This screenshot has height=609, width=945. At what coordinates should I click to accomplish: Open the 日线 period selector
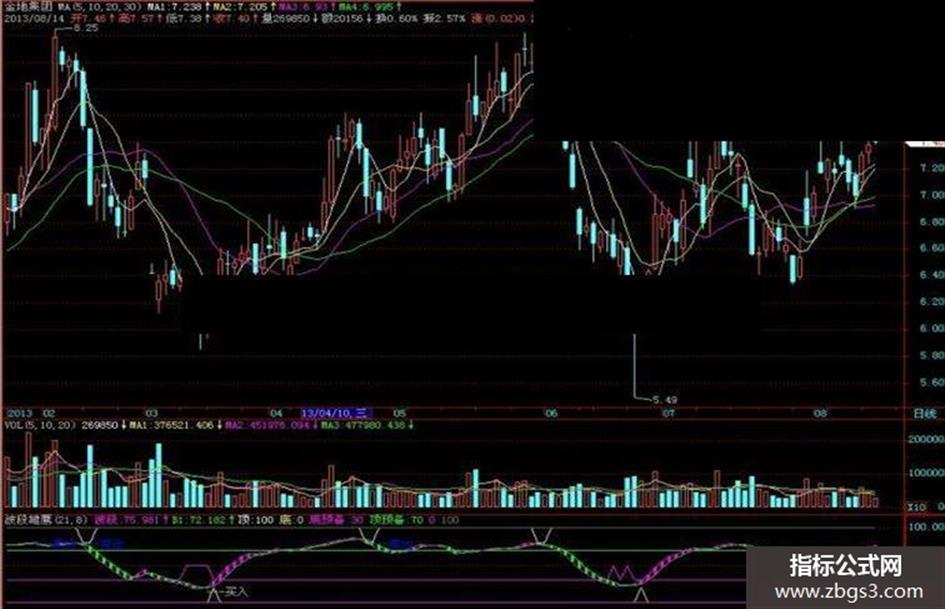click(x=925, y=414)
